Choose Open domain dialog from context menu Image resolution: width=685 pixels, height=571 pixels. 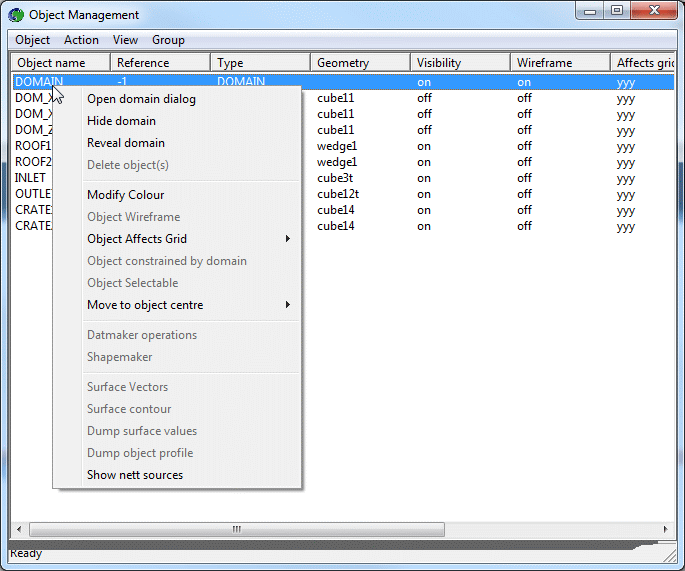click(141, 99)
